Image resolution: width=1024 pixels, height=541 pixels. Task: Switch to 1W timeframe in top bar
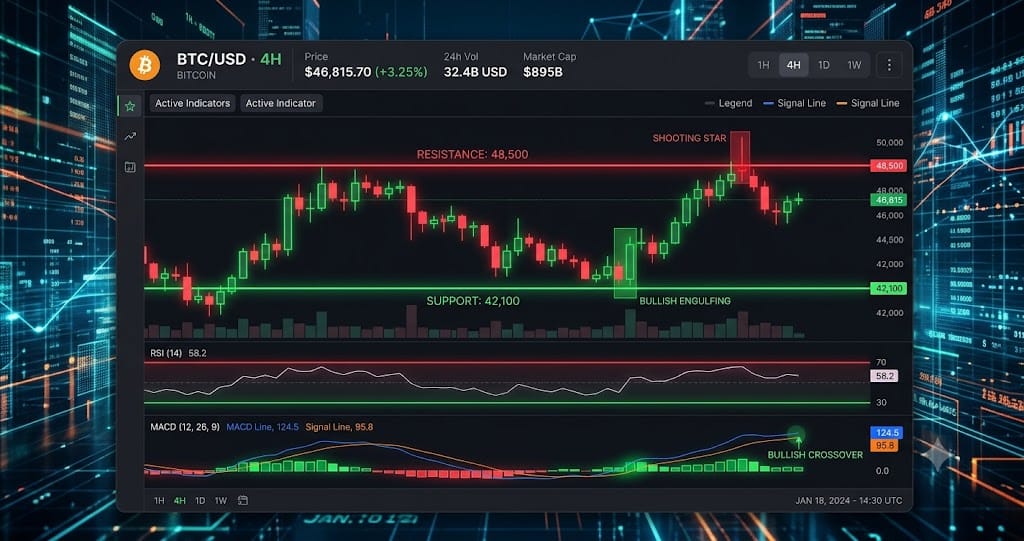(854, 65)
